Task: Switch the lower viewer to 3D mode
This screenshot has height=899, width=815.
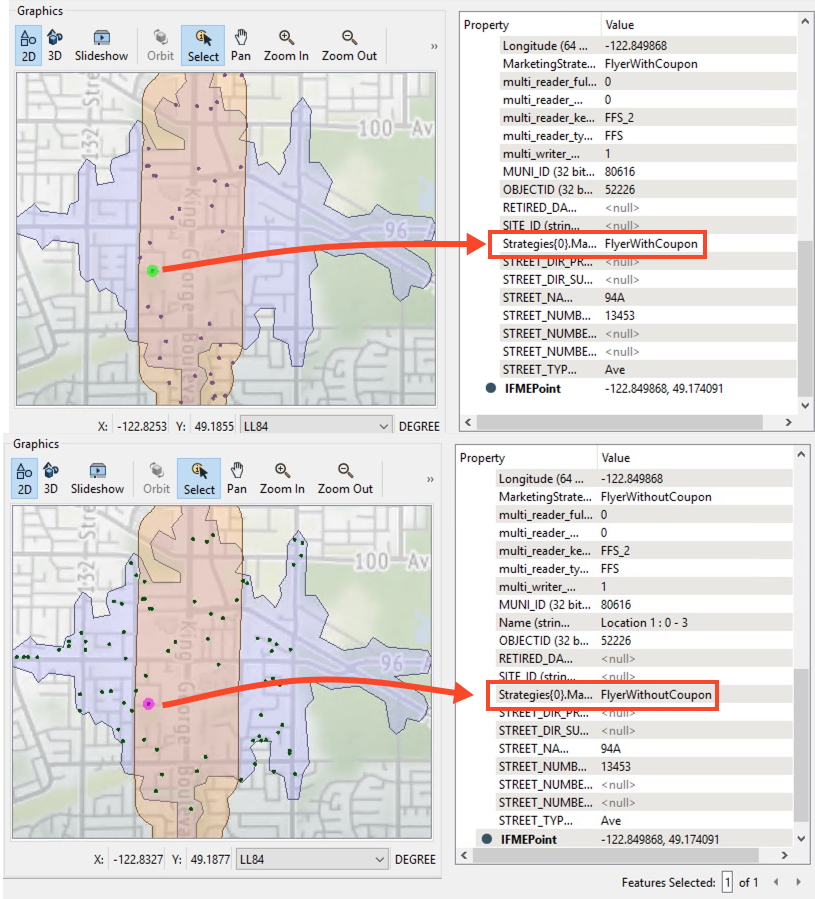Action: click(52, 478)
